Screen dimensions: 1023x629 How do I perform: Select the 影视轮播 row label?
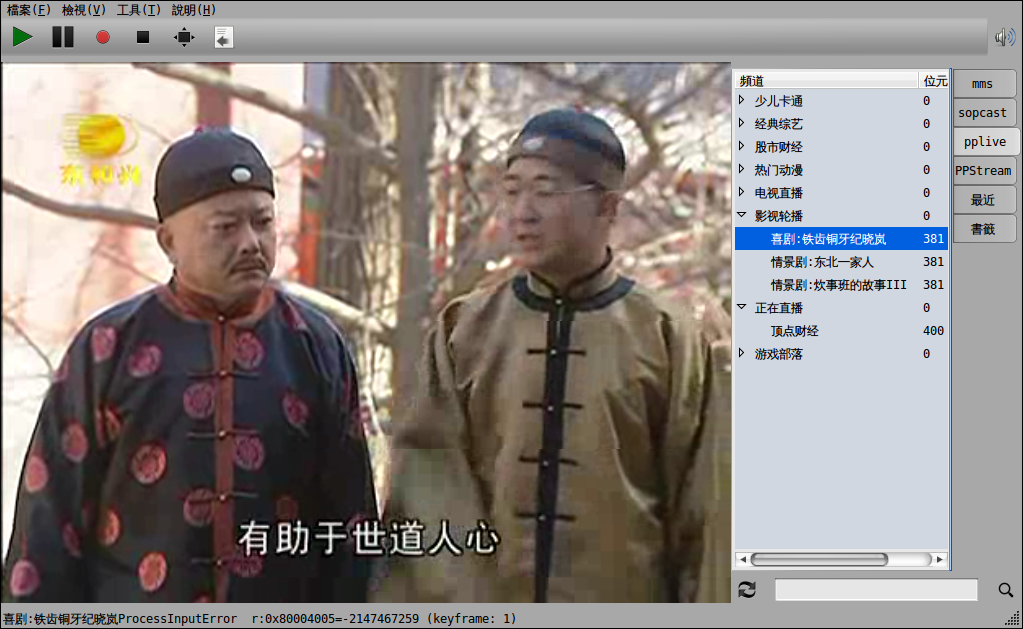(x=778, y=216)
